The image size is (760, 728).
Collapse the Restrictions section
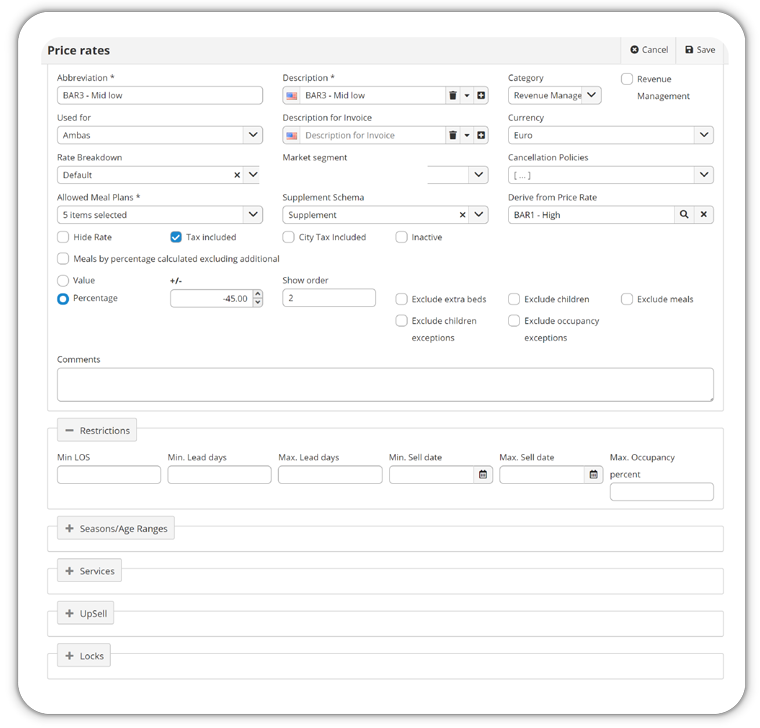[97, 430]
